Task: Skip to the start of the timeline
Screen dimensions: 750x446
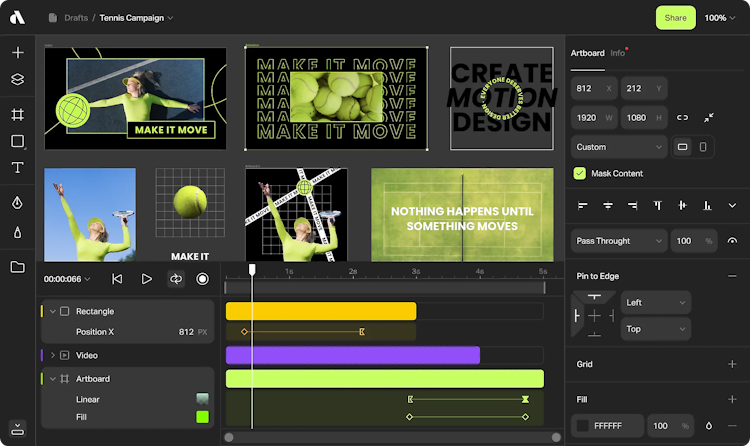Action: [x=117, y=279]
